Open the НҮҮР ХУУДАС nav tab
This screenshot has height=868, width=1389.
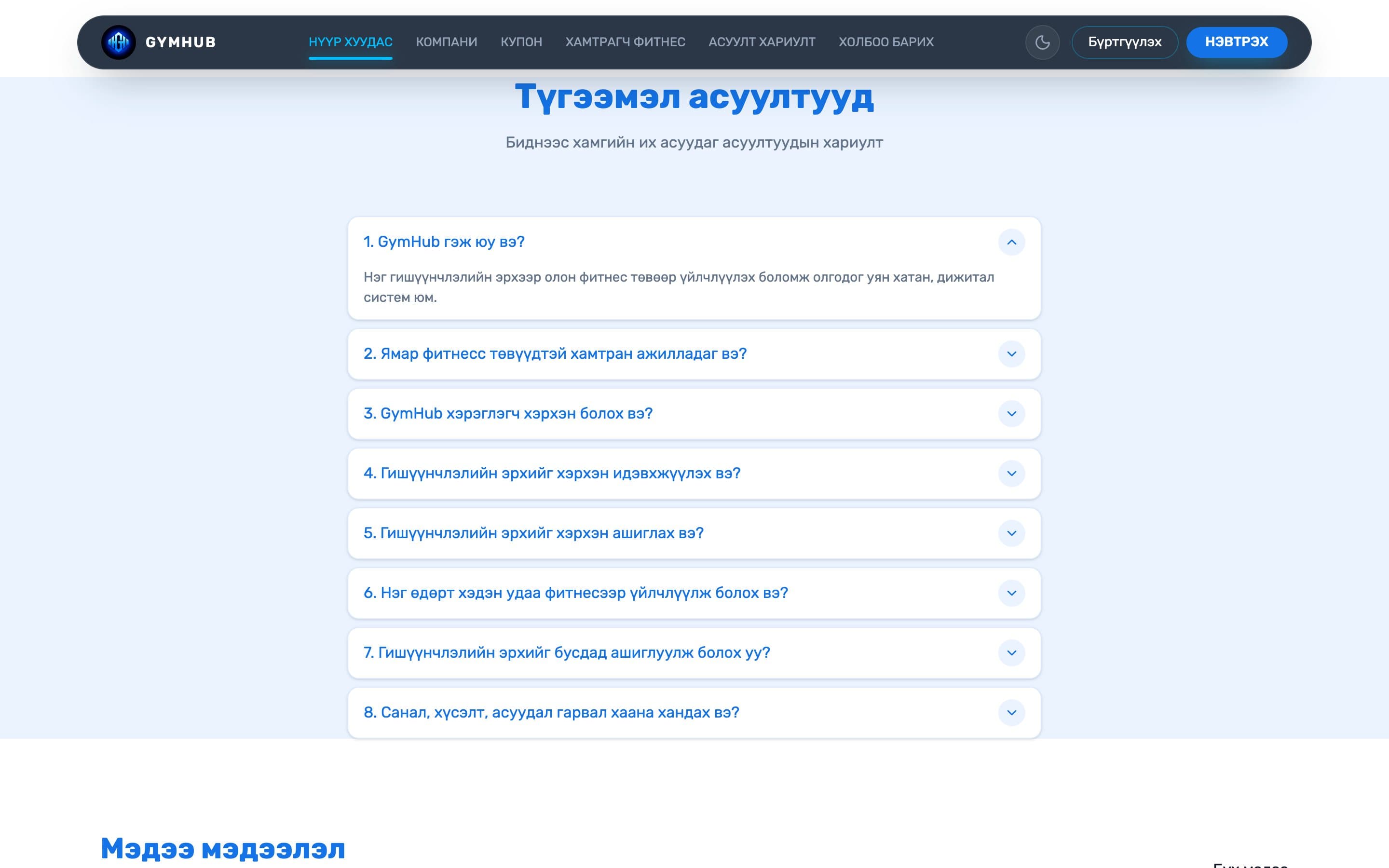pos(350,42)
